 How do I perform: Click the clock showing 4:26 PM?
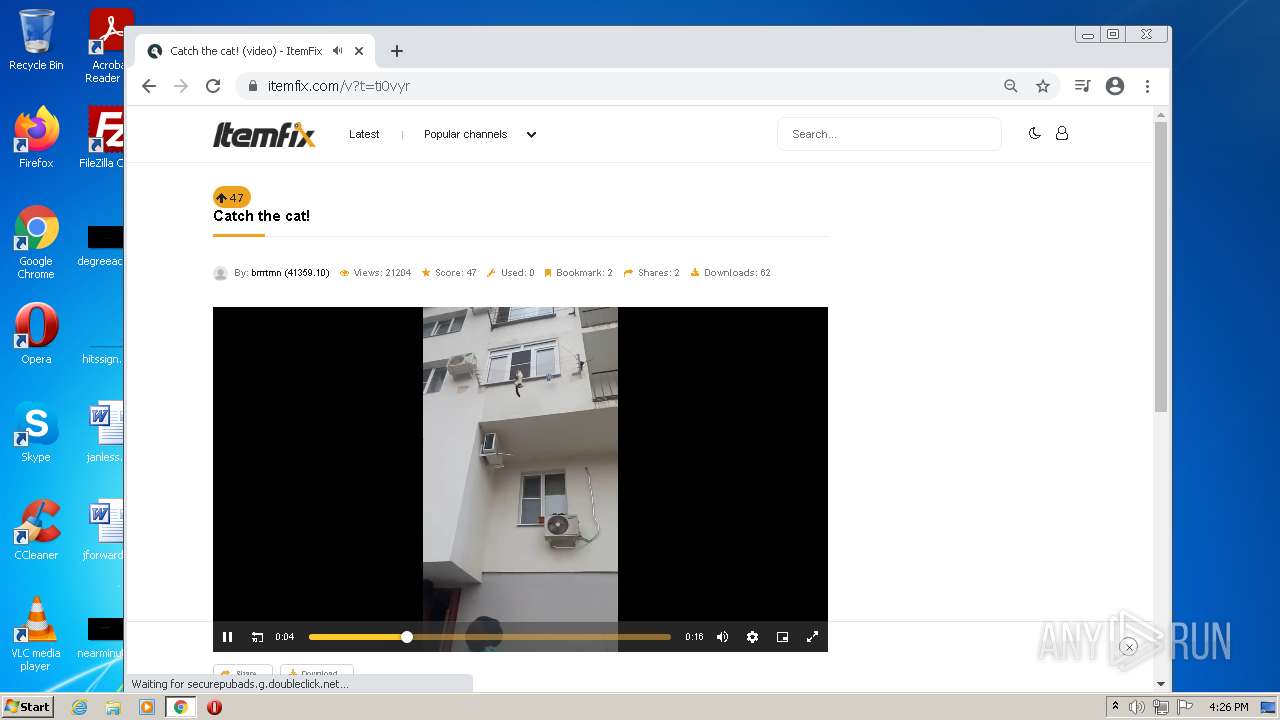(x=1228, y=707)
